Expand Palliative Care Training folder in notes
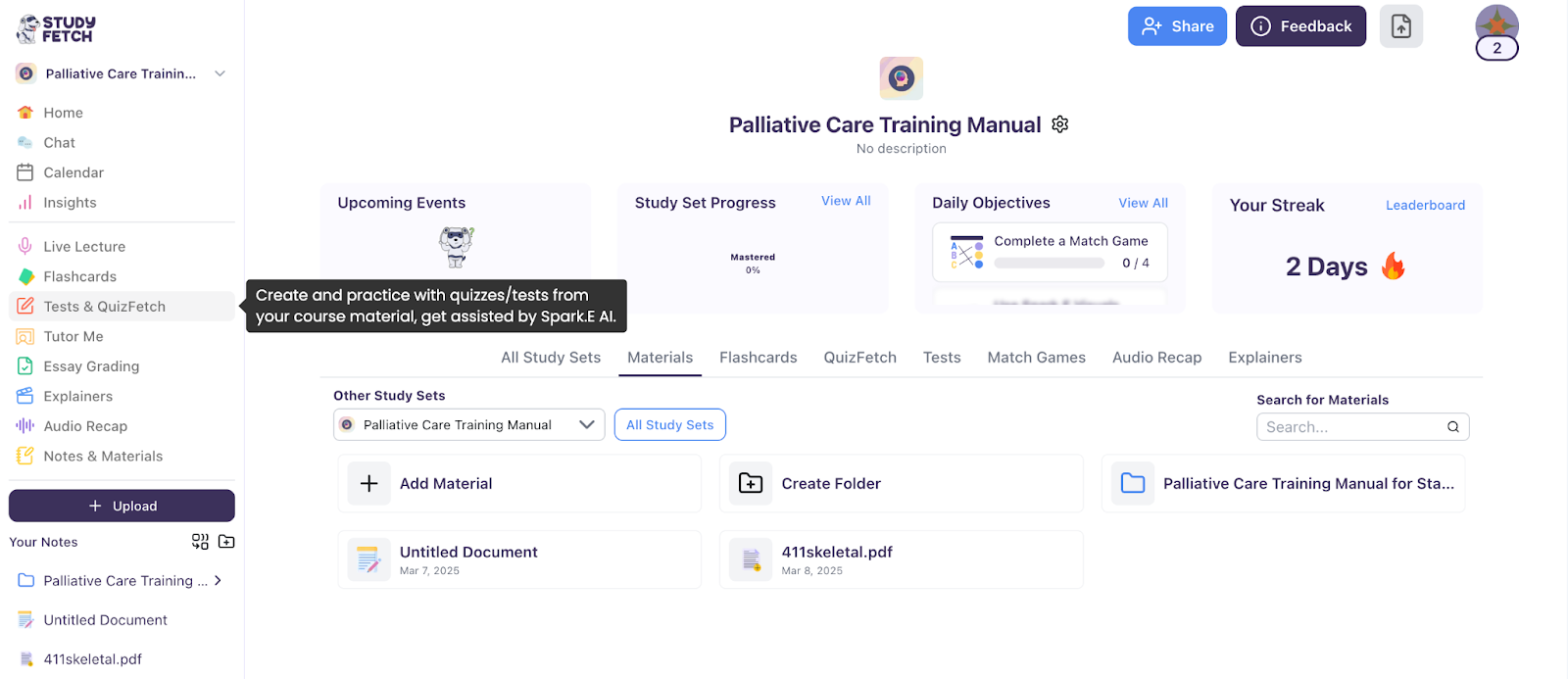1568x679 pixels. pyautogui.click(x=218, y=581)
